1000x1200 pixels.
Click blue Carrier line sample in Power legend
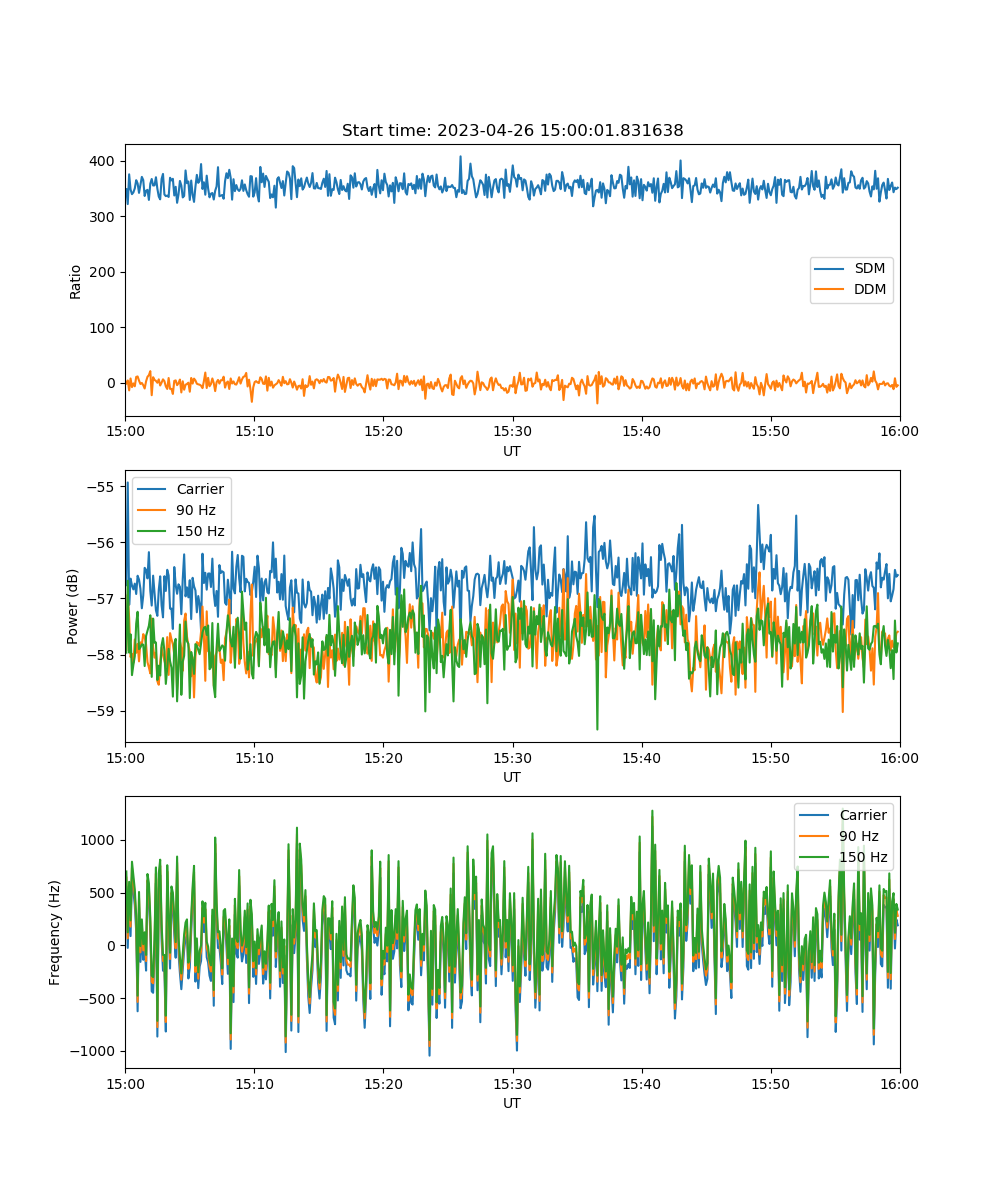click(x=154, y=490)
